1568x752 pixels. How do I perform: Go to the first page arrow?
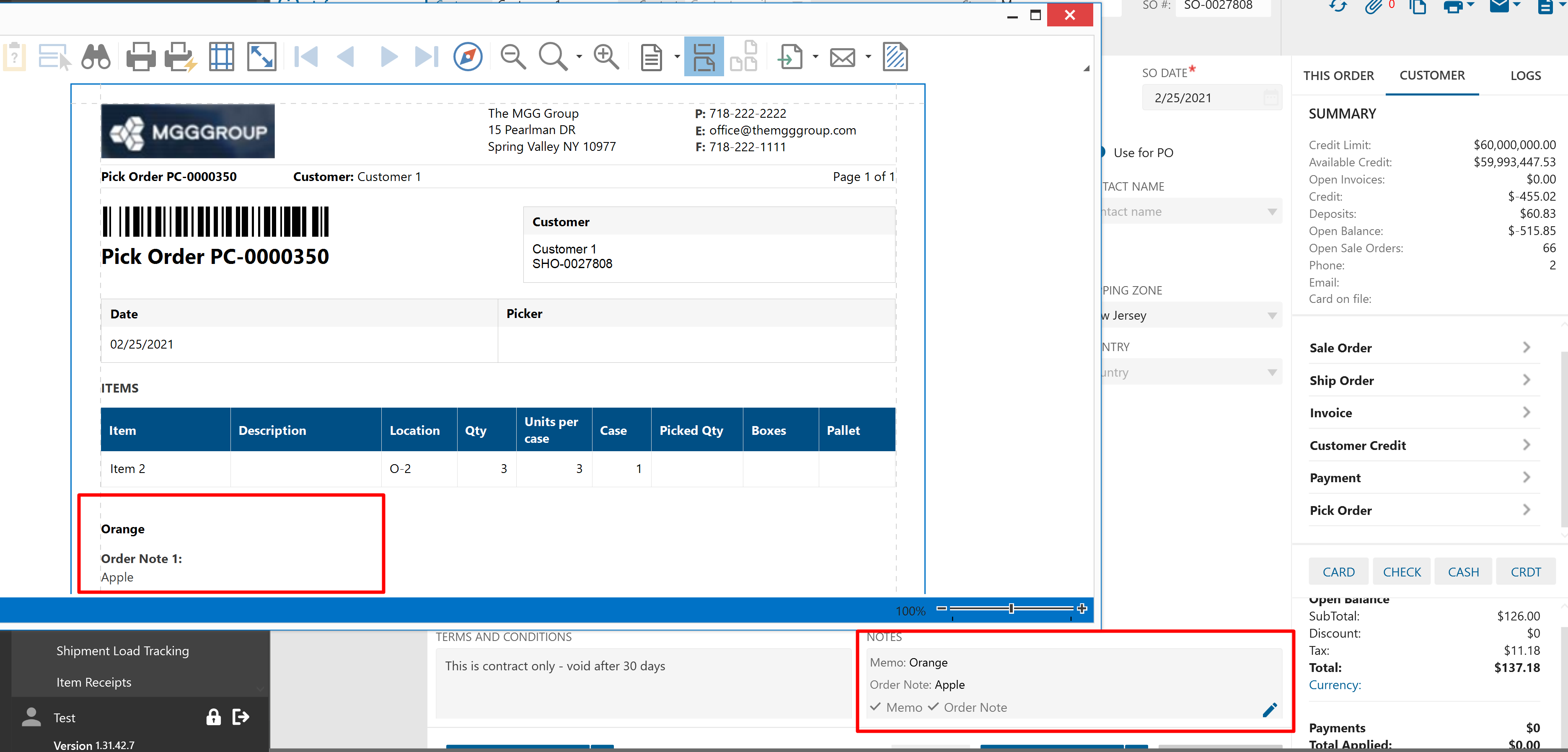tap(305, 57)
